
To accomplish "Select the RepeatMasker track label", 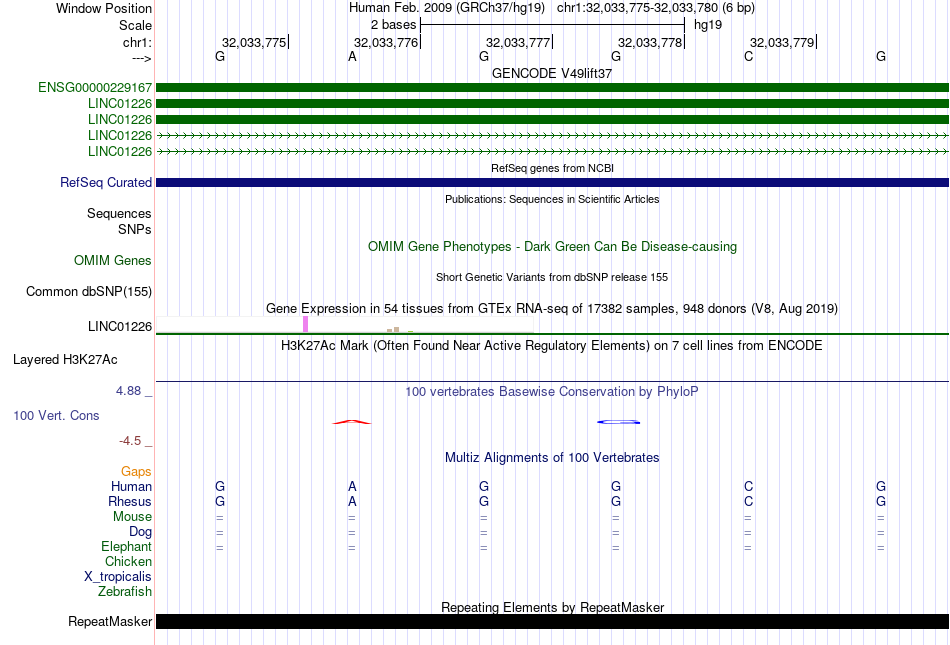I will tap(110, 621).
